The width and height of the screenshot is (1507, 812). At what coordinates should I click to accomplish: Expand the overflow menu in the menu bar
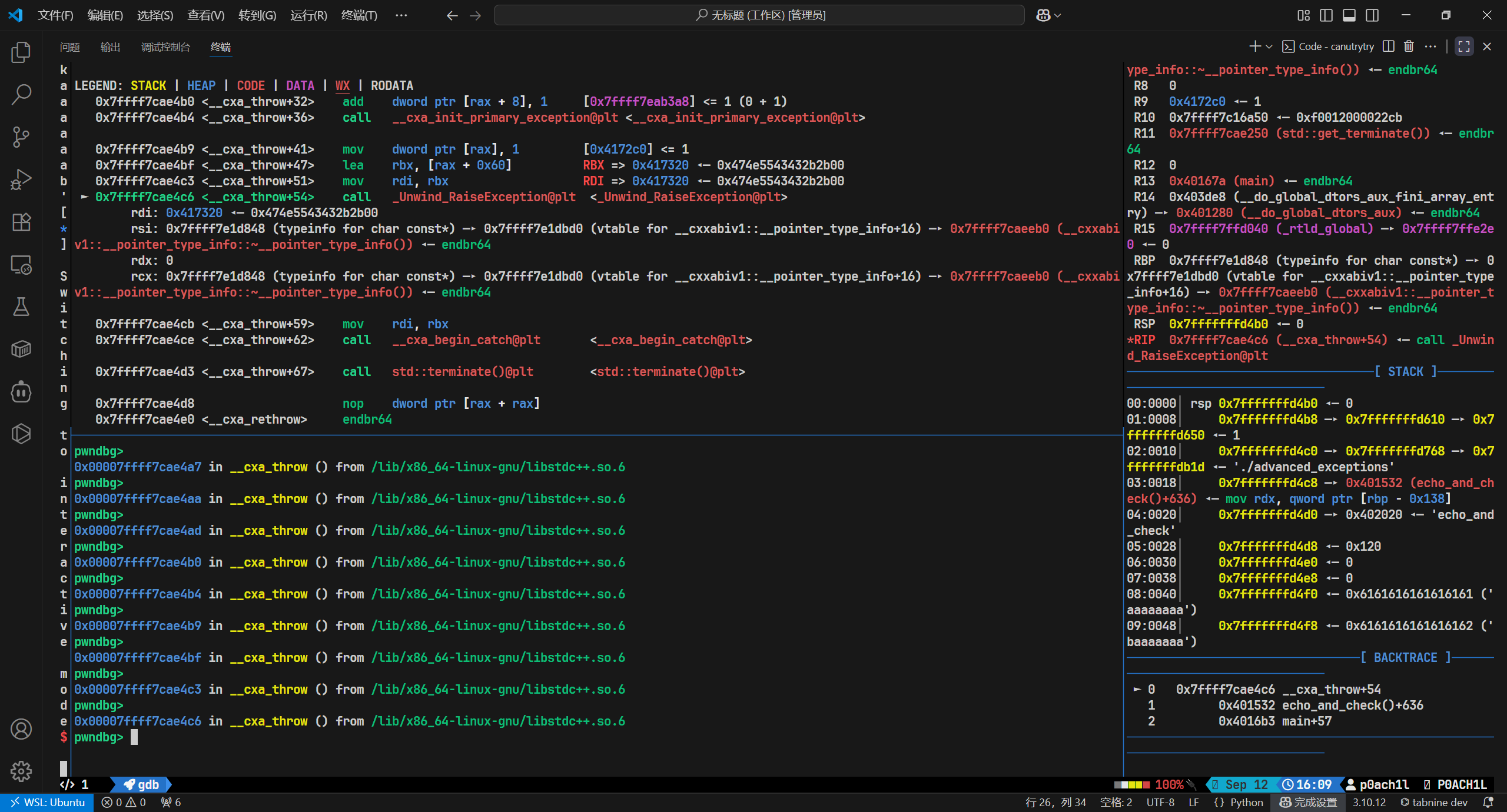(401, 15)
